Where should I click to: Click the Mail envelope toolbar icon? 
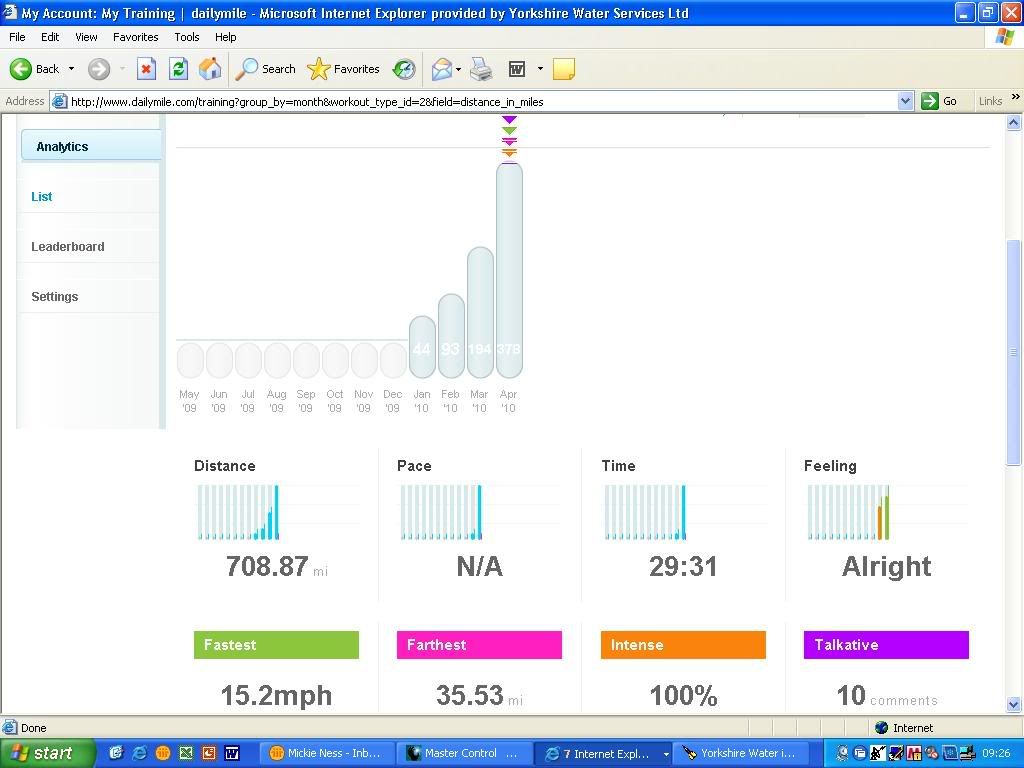[x=441, y=69]
